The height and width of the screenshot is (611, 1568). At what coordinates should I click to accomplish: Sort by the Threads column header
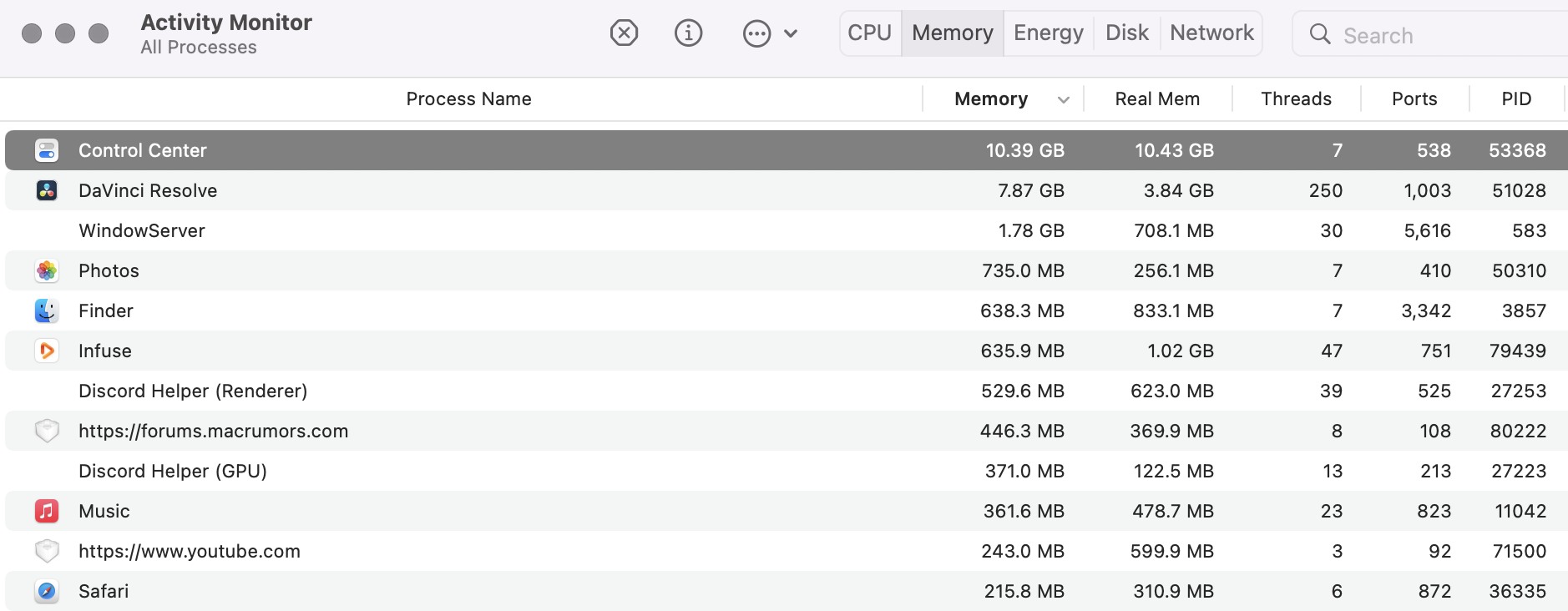tap(1296, 99)
